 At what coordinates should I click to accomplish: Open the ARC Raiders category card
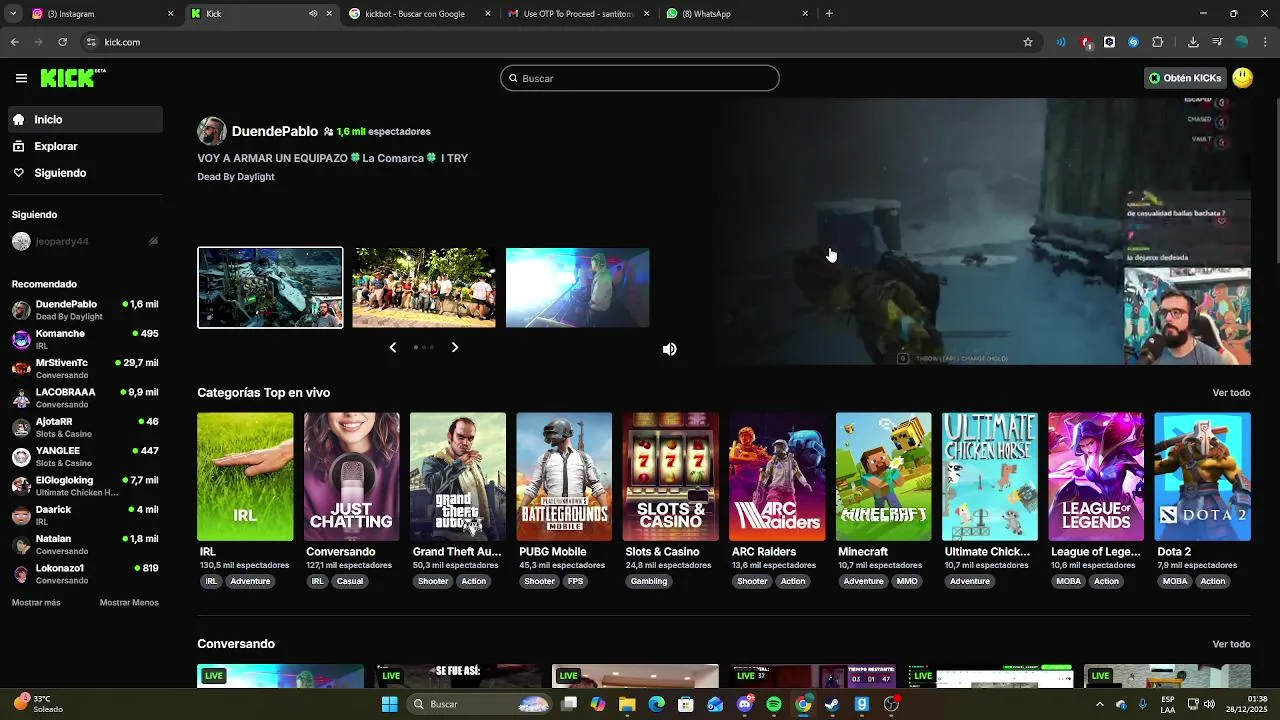777,477
